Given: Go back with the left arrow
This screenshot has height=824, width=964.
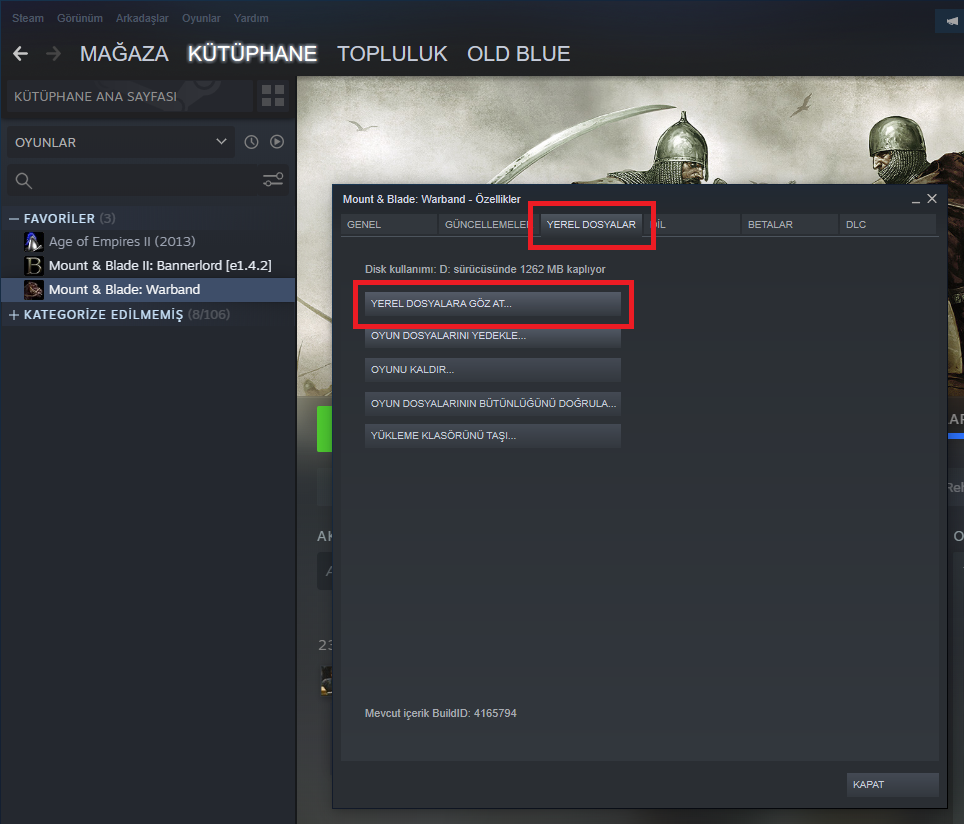Looking at the screenshot, I should 20,53.
